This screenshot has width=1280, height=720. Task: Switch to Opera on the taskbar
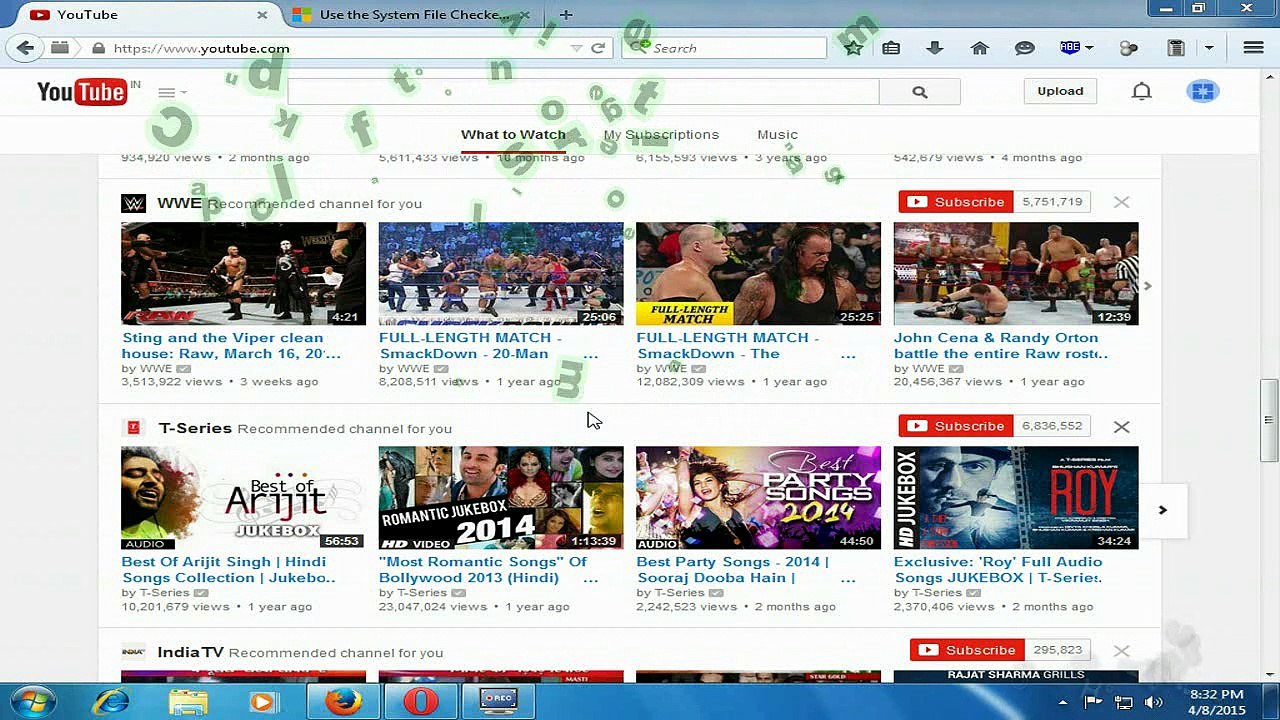pos(420,702)
